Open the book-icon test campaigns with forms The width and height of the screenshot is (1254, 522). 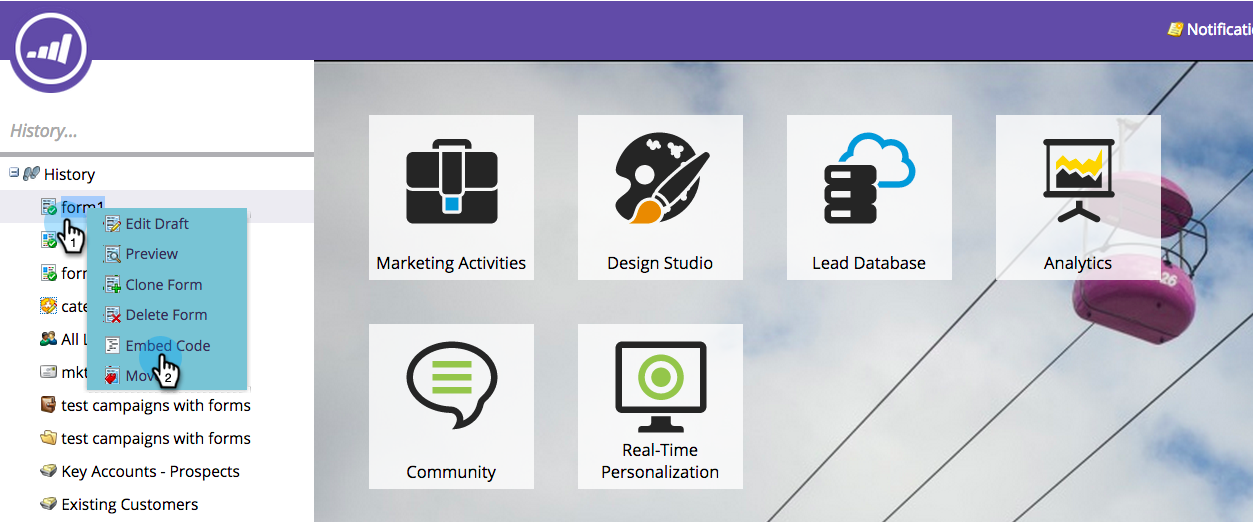(x=156, y=405)
